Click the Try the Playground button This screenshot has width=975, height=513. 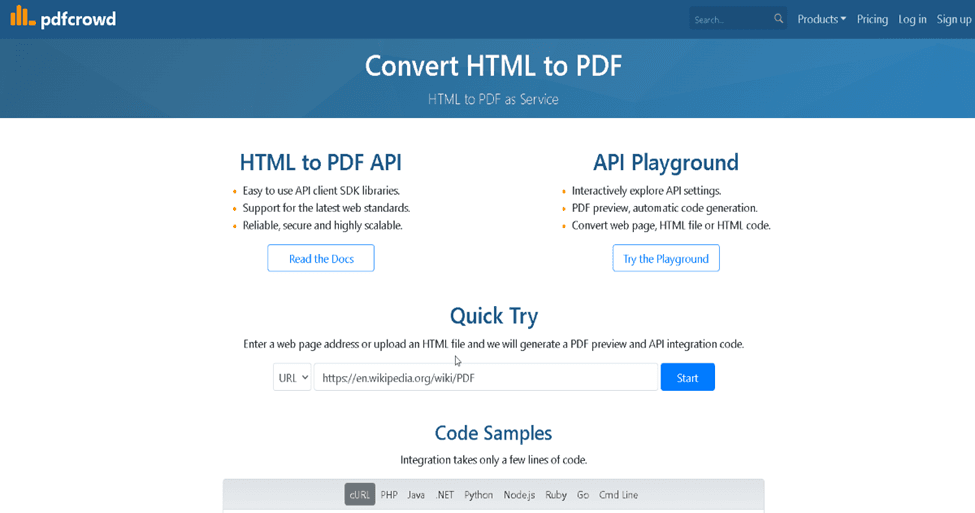coord(666,258)
